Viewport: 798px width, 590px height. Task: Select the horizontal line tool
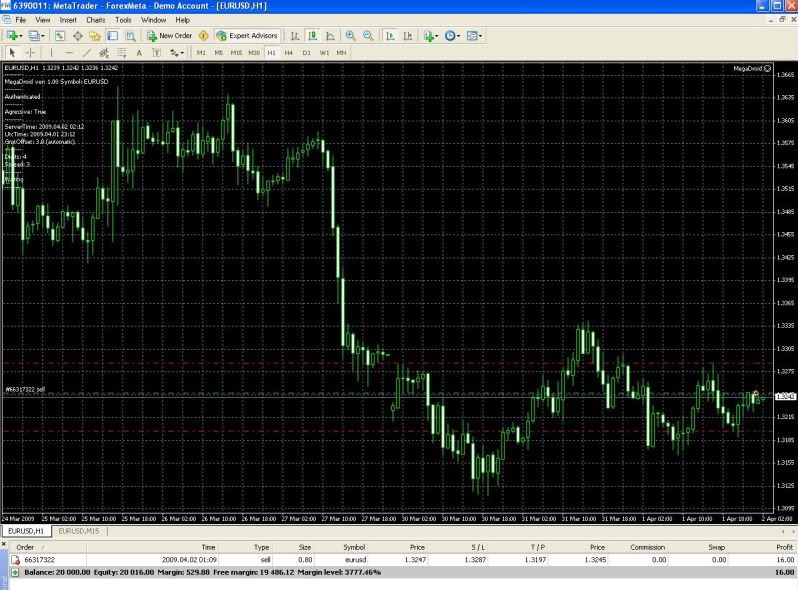pyautogui.click(x=69, y=52)
